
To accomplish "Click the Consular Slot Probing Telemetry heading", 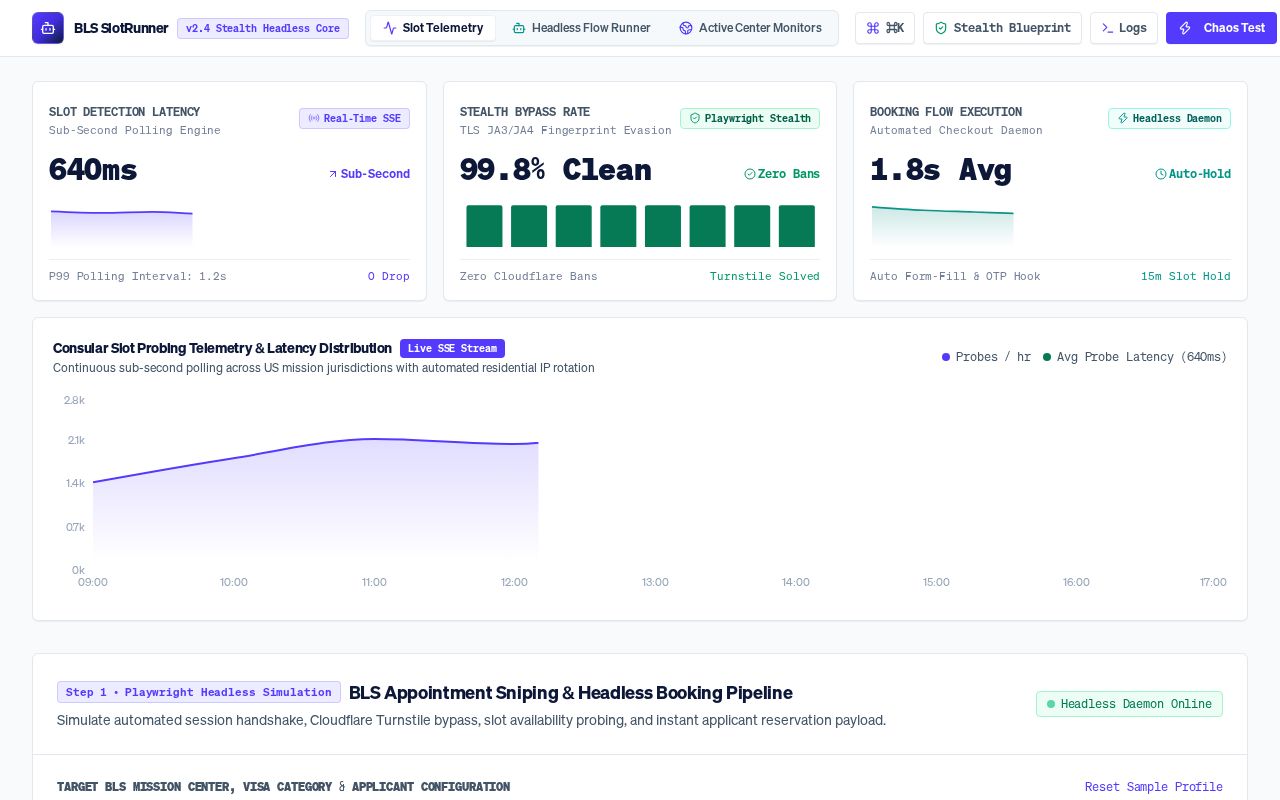I will coord(222,348).
